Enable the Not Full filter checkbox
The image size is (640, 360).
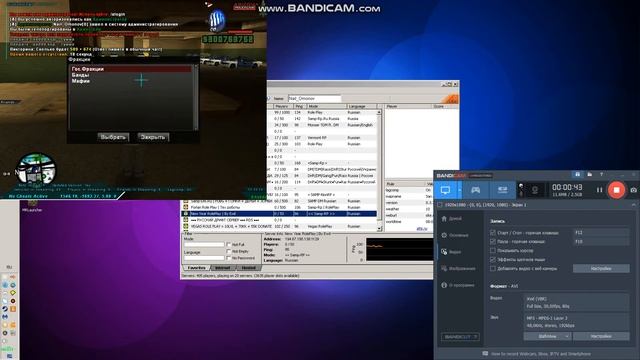(229, 244)
